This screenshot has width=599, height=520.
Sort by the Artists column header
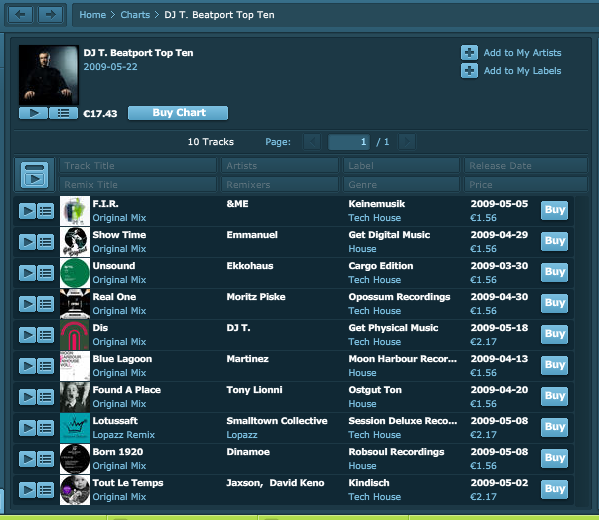(280, 166)
